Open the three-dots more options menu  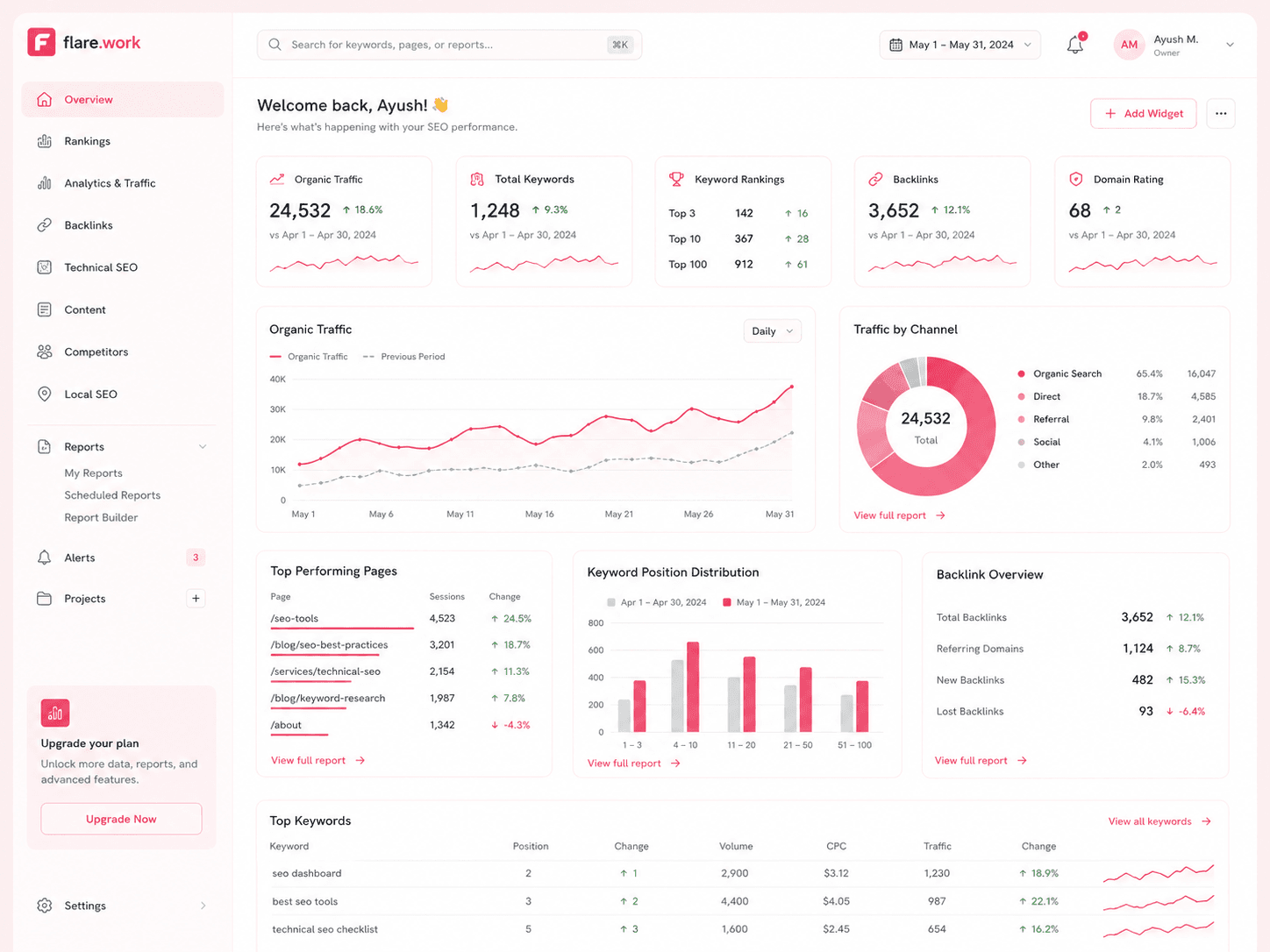1221,114
